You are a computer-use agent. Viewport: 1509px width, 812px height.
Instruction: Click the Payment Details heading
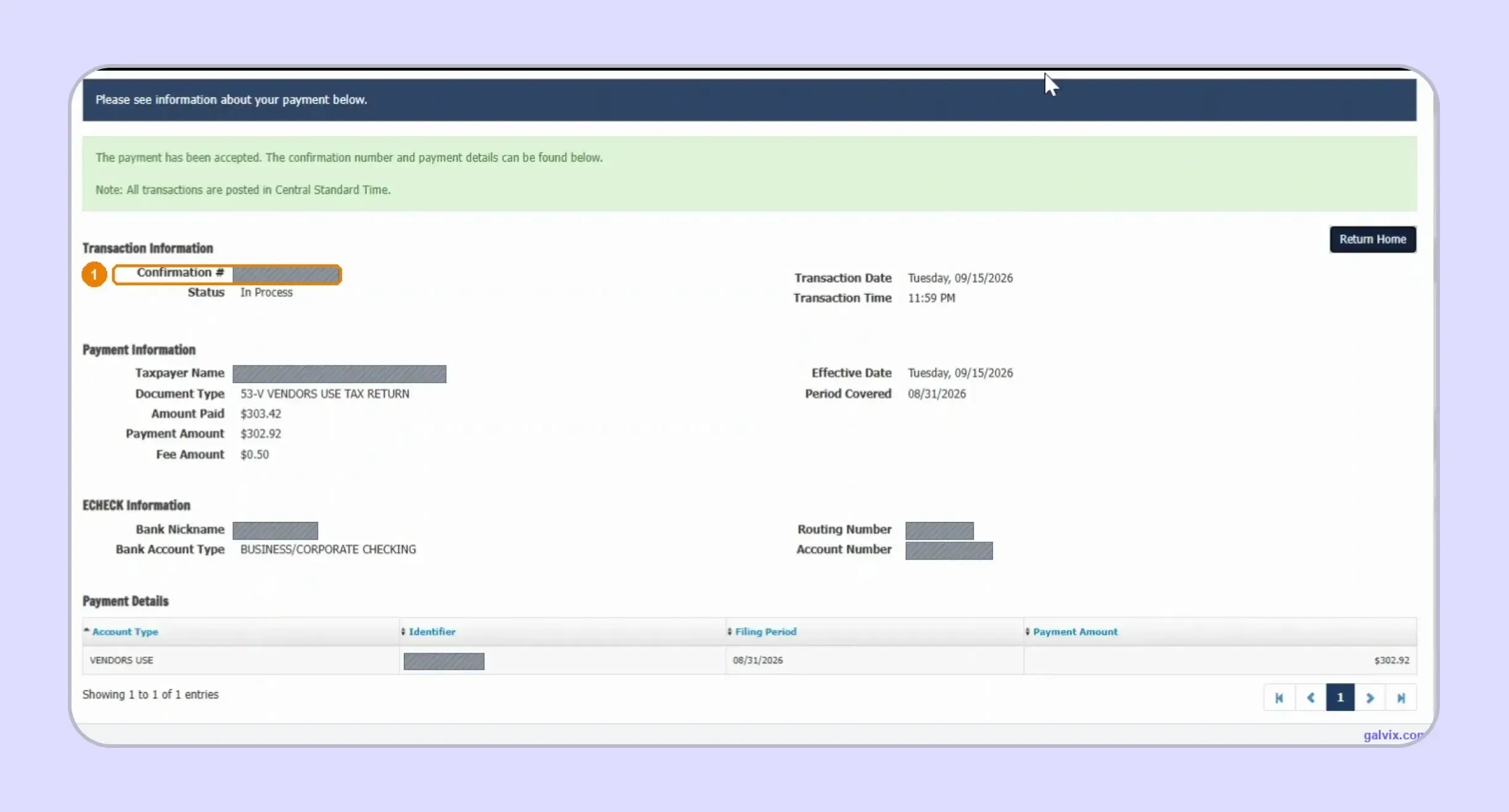[125, 601]
